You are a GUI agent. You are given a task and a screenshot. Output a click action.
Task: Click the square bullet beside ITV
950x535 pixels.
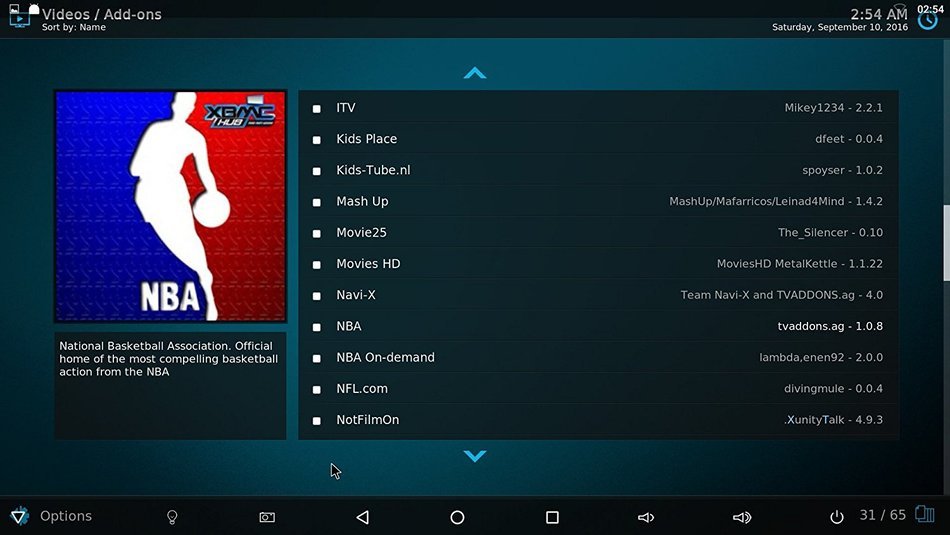[x=316, y=109]
